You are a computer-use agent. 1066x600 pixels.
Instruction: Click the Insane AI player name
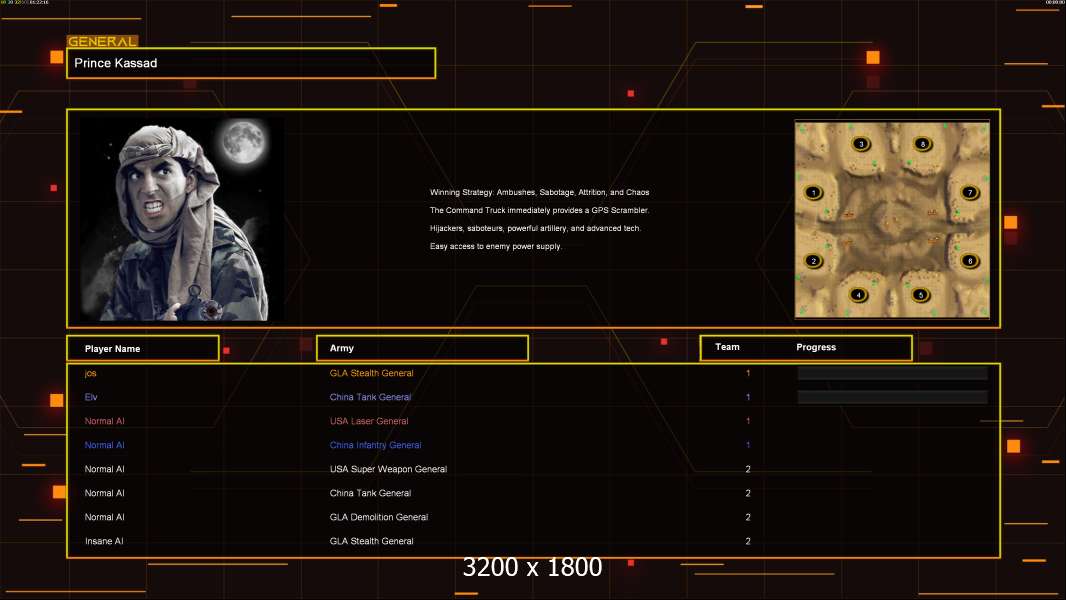(x=104, y=541)
